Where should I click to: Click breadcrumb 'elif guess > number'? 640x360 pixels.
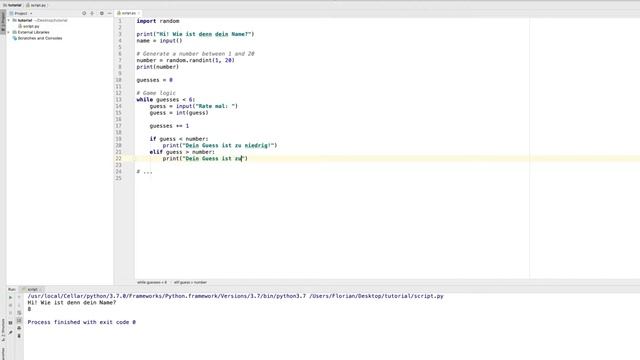point(190,282)
